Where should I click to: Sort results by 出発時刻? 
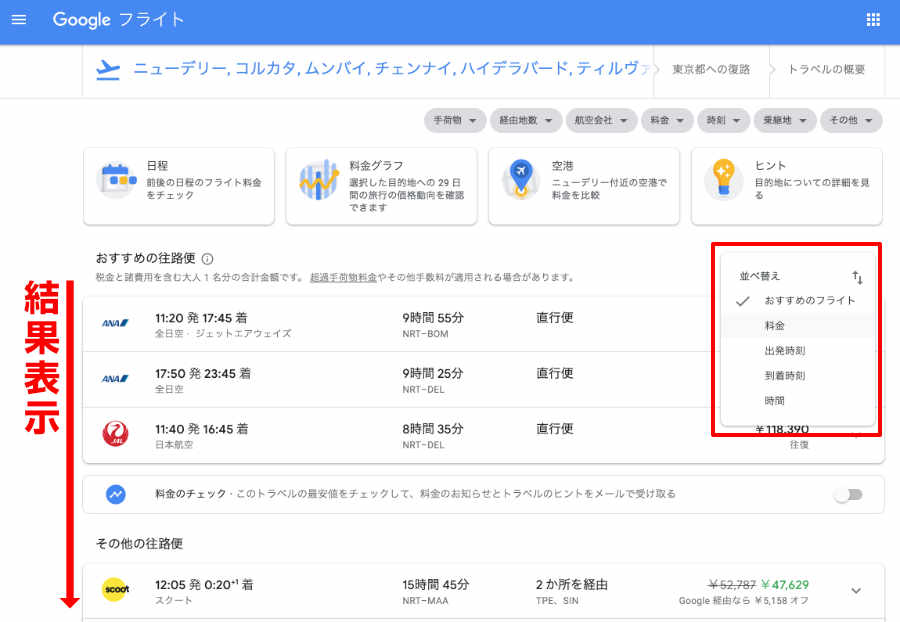pyautogui.click(x=798, y=351)
